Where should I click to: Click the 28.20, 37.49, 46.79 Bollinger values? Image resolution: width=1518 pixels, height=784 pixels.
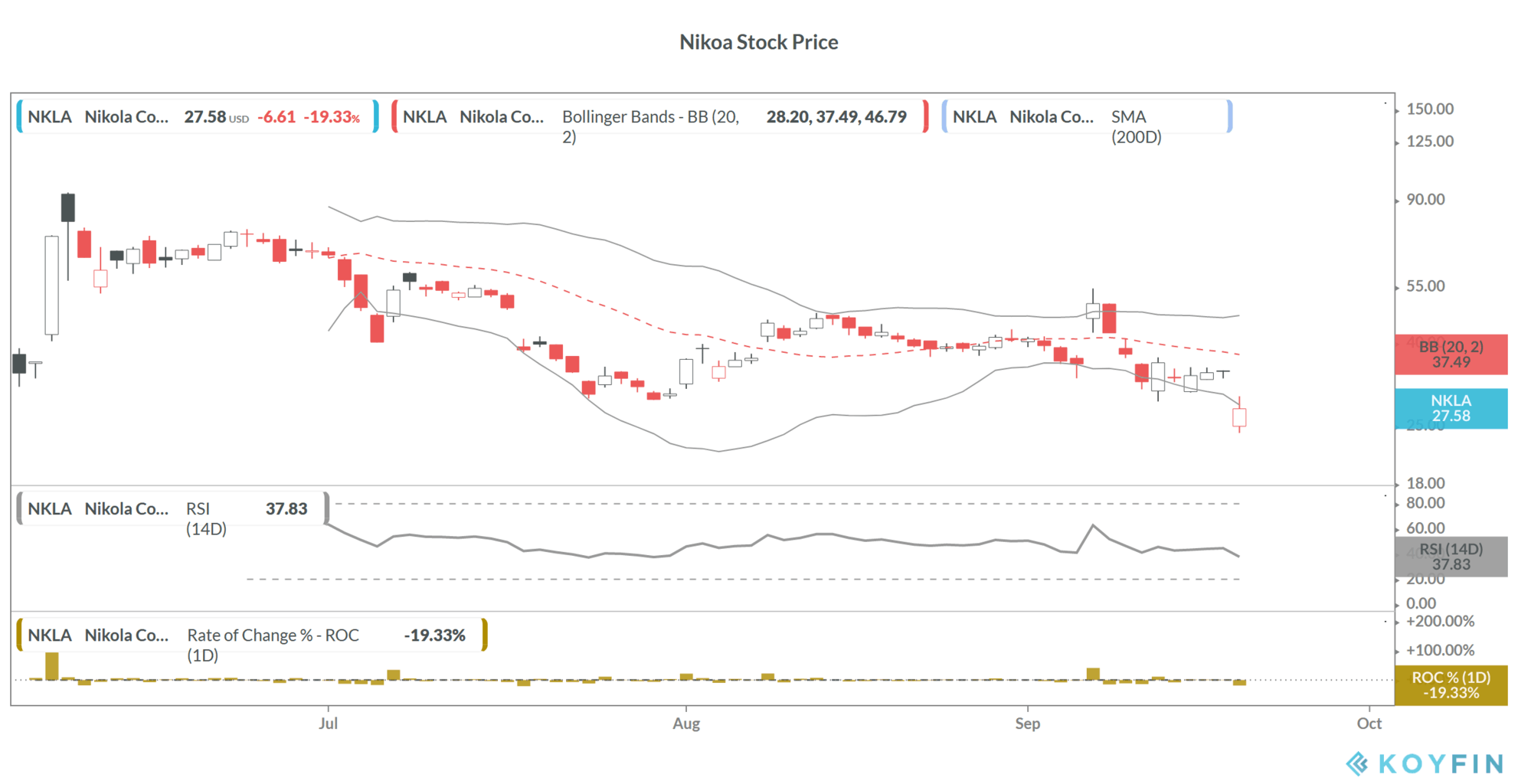[x=836, y=116]
